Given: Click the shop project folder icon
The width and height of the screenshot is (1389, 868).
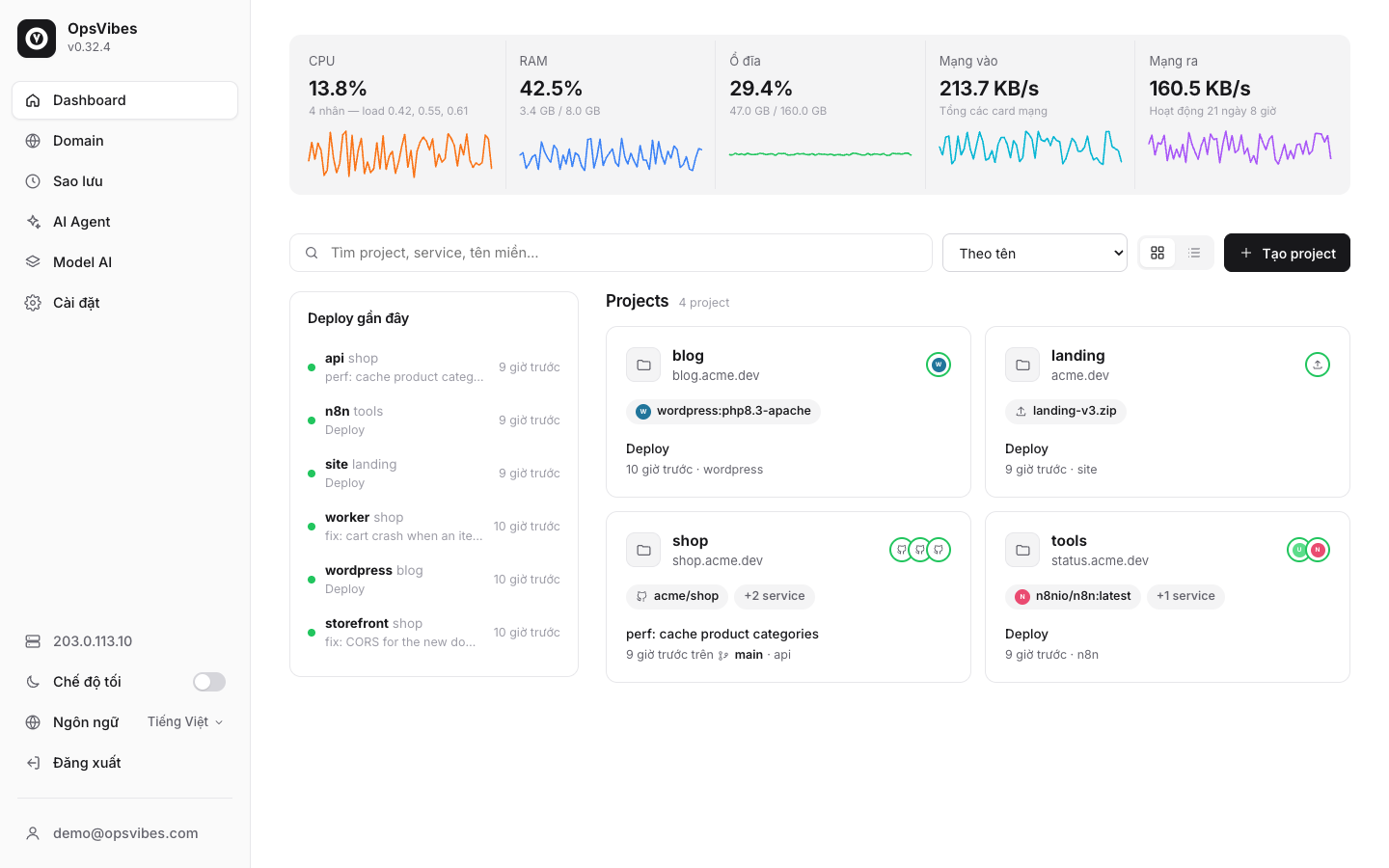Looking at the screenshot, I should click(643, 550).
